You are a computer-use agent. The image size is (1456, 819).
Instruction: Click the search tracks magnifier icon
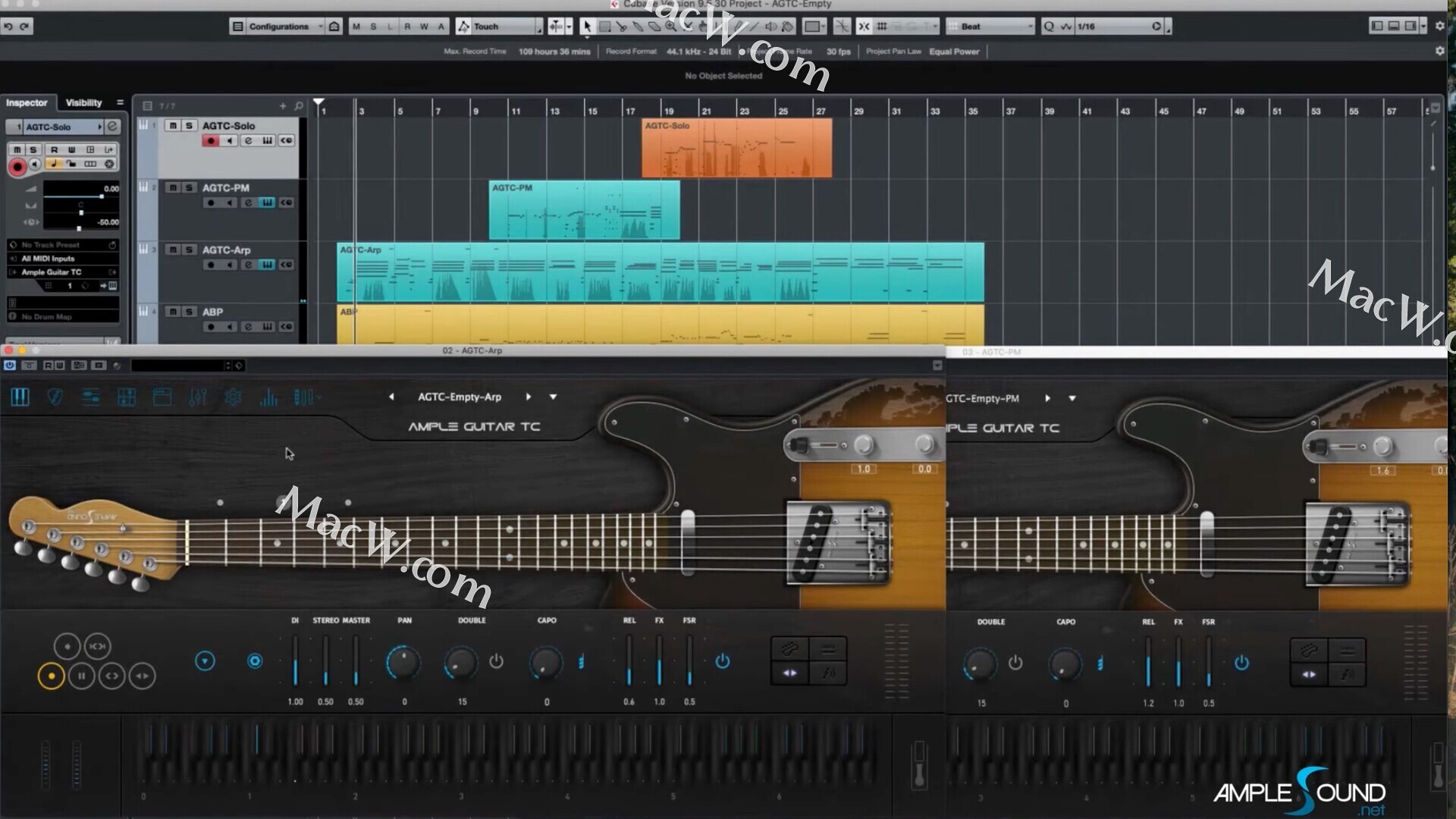click(299, 106)
